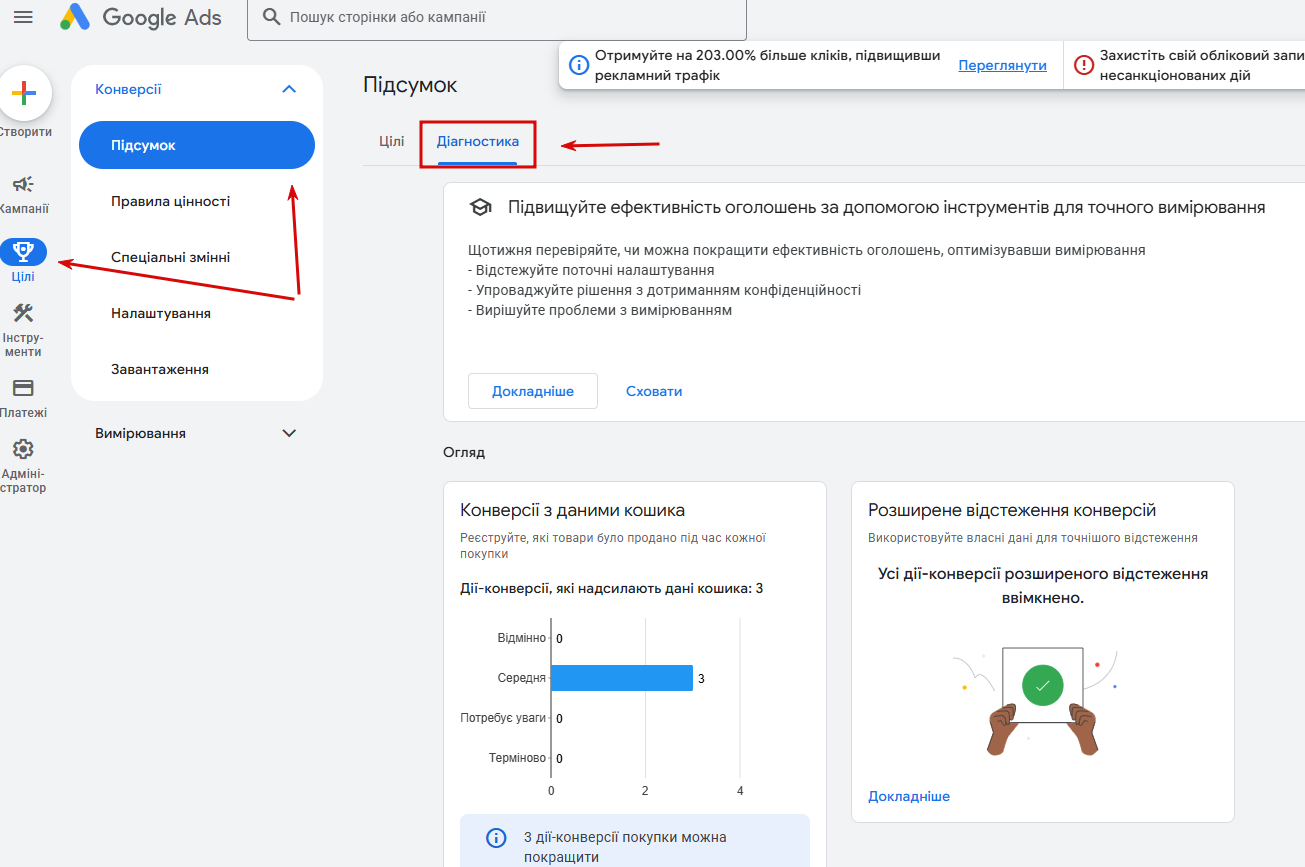The image size is (1305, 867).
Task: Click the Докладніше button in tips card
Action: tap(533, 391)
